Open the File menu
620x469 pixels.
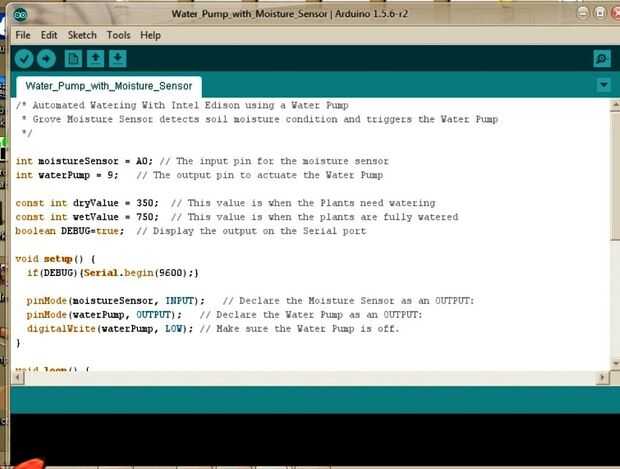coord(23,35)
